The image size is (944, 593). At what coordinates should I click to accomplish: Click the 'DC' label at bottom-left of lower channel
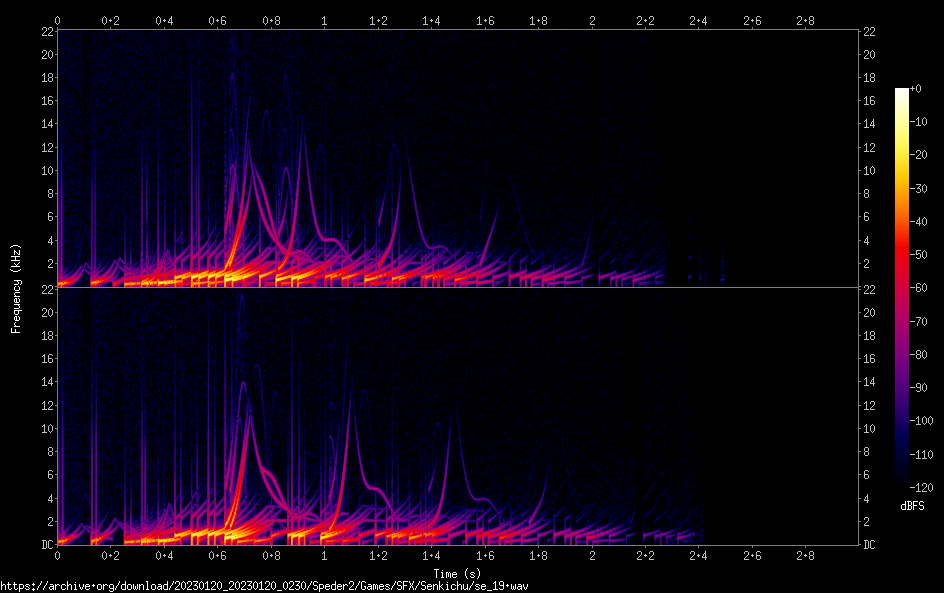[46, 545]
